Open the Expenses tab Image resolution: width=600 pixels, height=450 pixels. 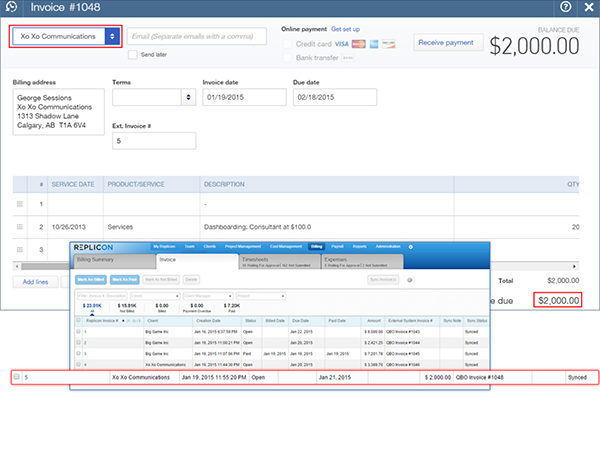click(362, 261)
